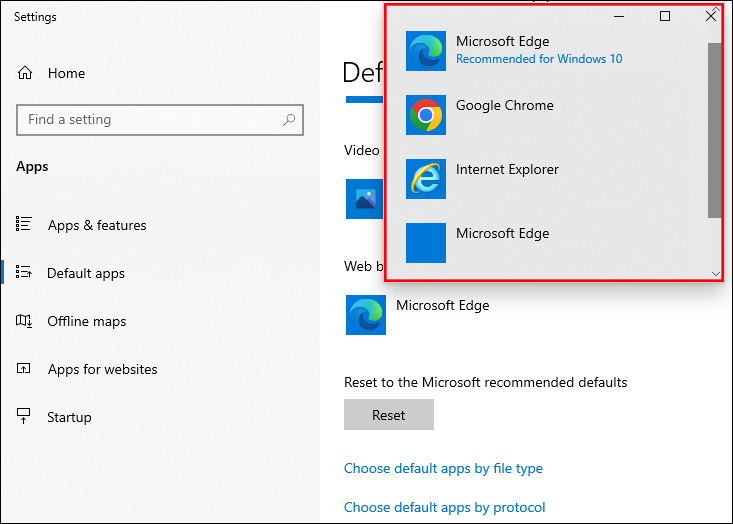
Task: Click the Photos video player icon
Action: [363, 199]
